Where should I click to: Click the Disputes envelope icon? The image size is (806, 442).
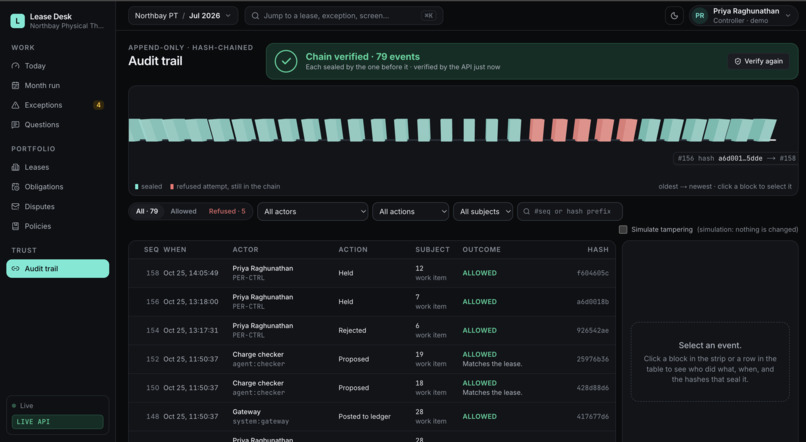click(x=15, y=207)
